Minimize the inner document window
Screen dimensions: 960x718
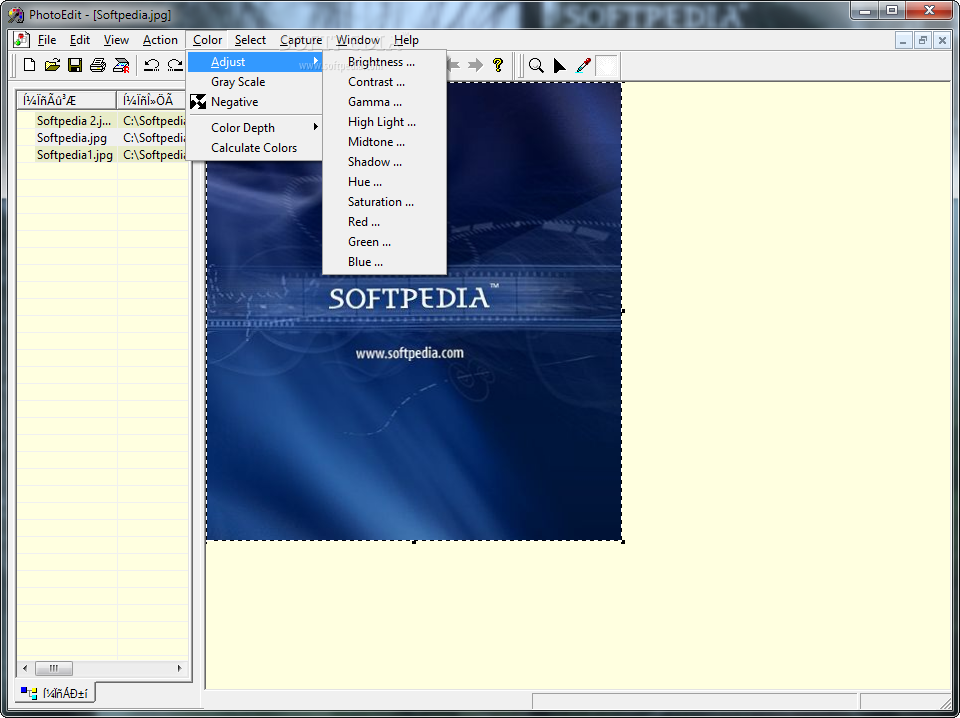tap(903, 40)
